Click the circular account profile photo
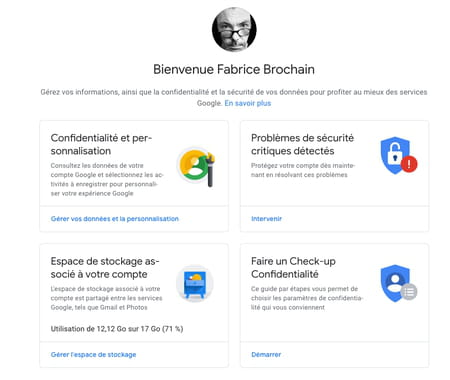The width and height of the screenshot is (450, 380). 234,29
